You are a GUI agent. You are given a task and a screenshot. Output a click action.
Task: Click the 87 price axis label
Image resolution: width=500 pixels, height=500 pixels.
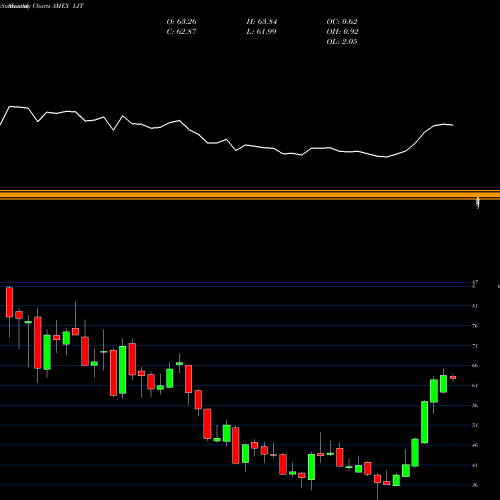coord(475,282)
